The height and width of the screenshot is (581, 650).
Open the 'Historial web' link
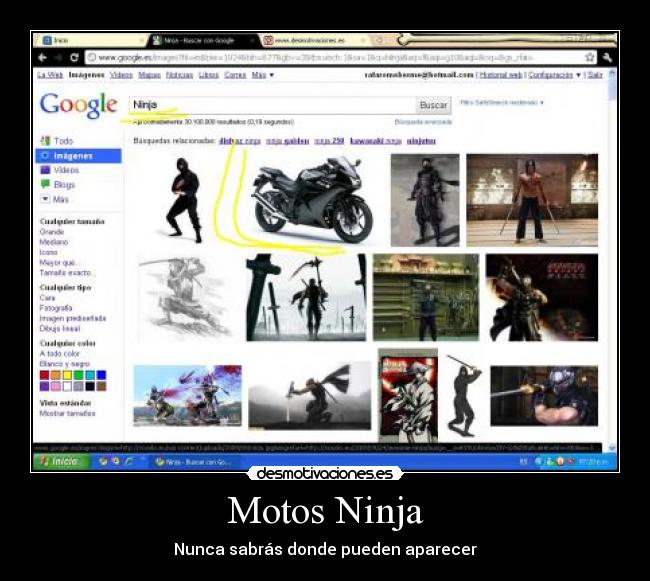pyautogui.click(x=501, y=75)
